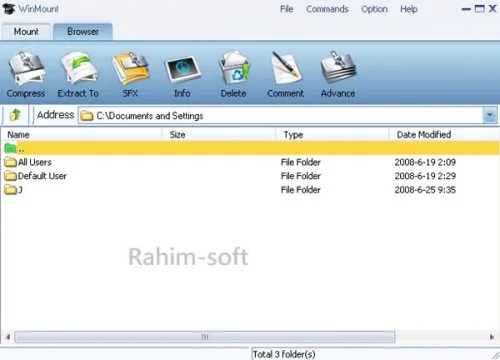Select the Default User folder icon
Viewport: 500px width, 360px height.
[x=11, y=176]
